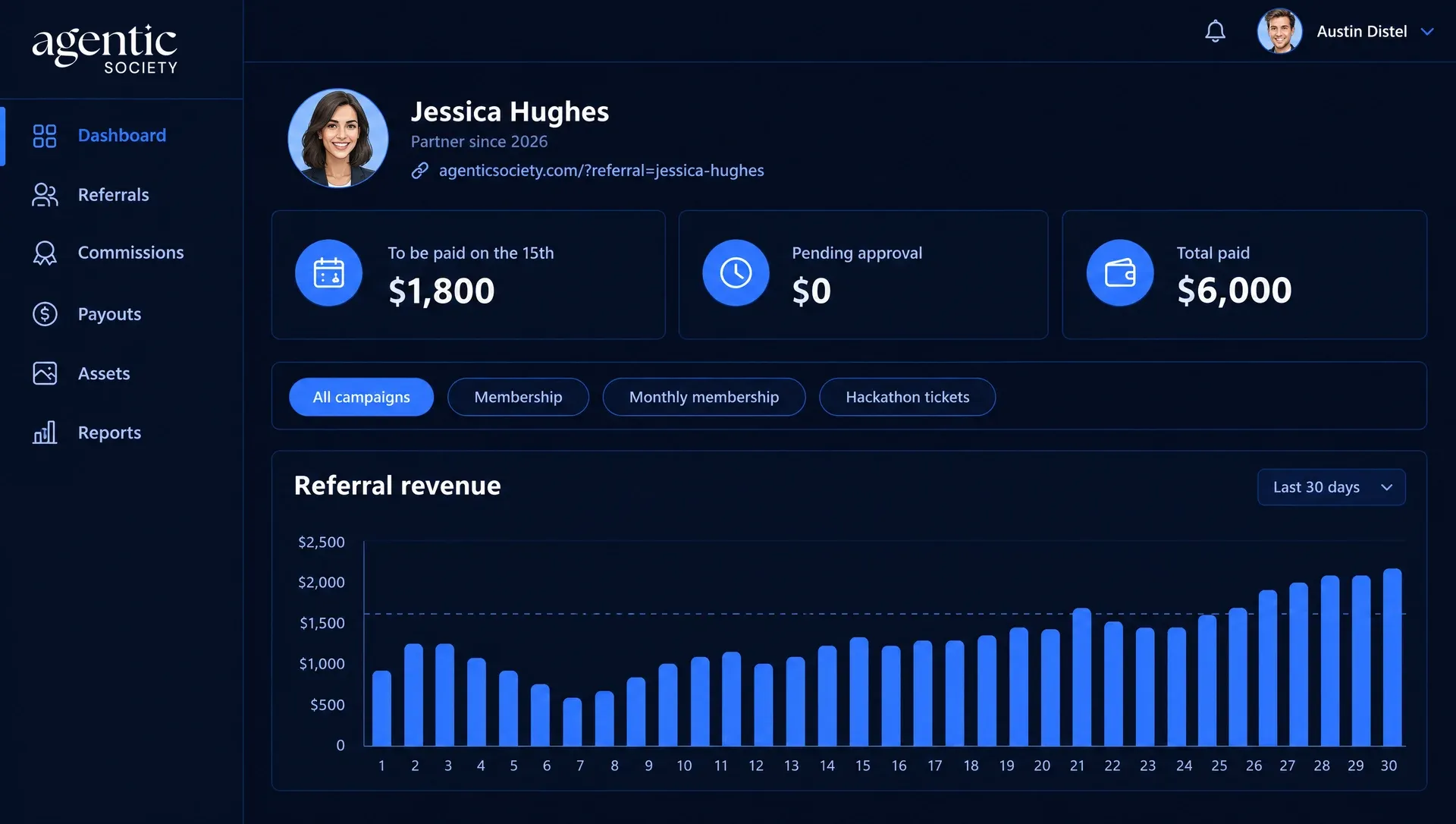Click the day 30 revenue bar
The image size is (1456, 824).
(1392, 657)
